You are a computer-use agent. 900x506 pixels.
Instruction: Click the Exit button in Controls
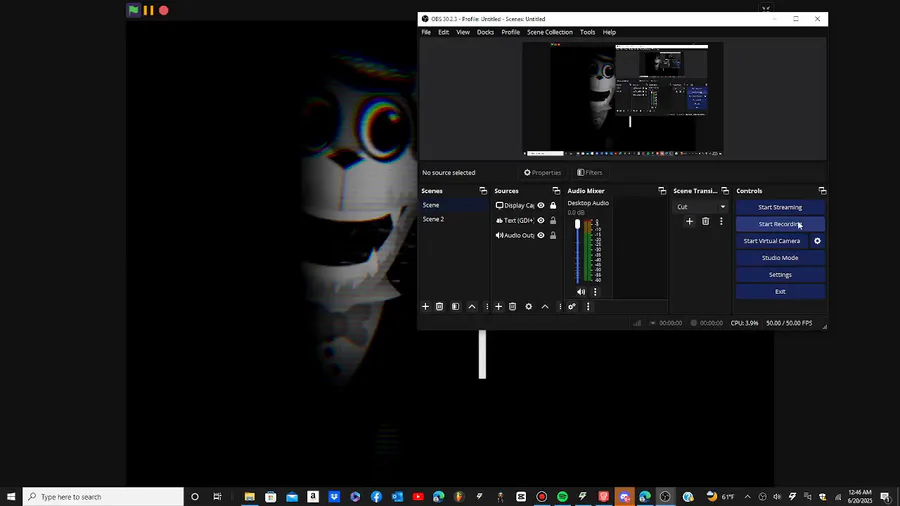pos(780,291)
